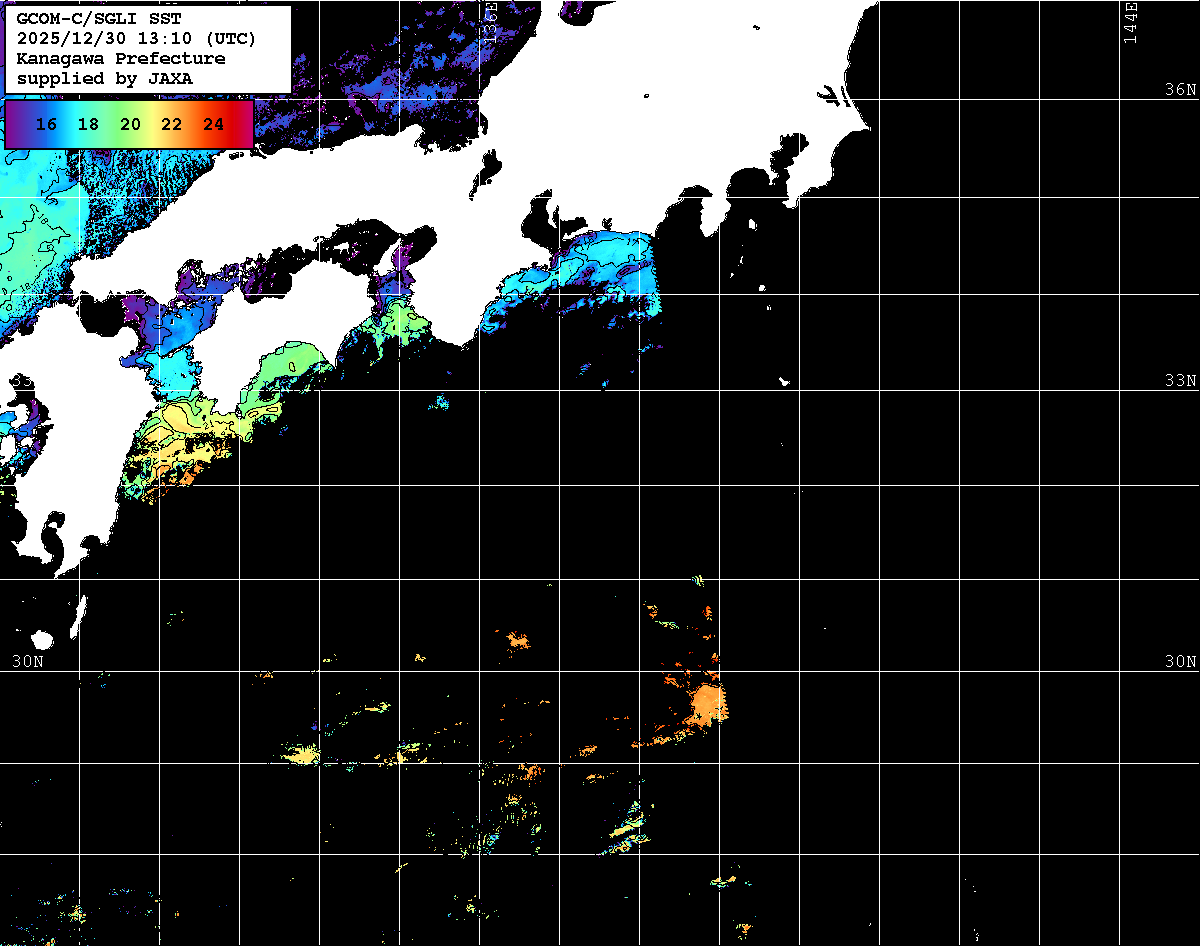Click the 30N latitude label on left edge
This screenshot has height=946, width=1200.
tap(27, 662)
